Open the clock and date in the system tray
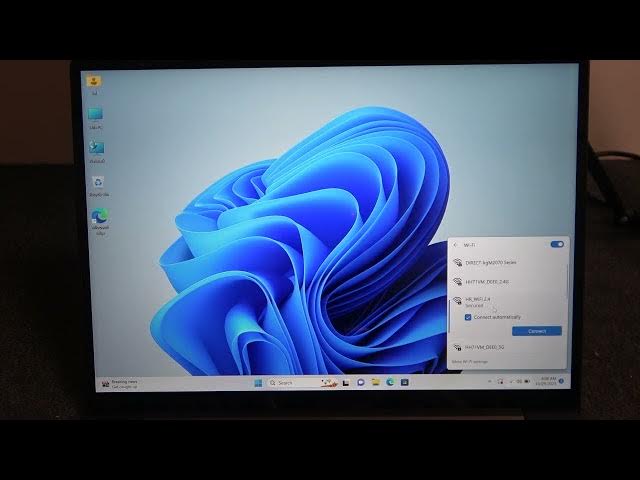Screen dimensions: 640x480 pyautogui.click(x=550, y=382)
